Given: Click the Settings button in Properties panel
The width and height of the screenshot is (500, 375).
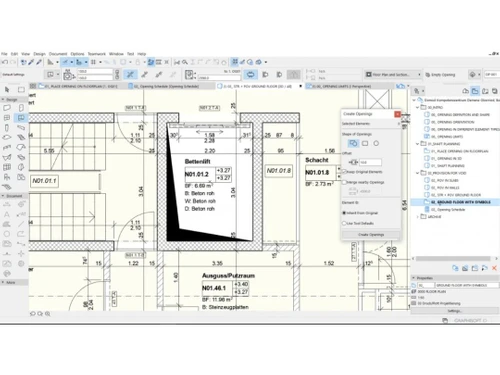Looking at the screenshot, I should (x=455, y=311).
